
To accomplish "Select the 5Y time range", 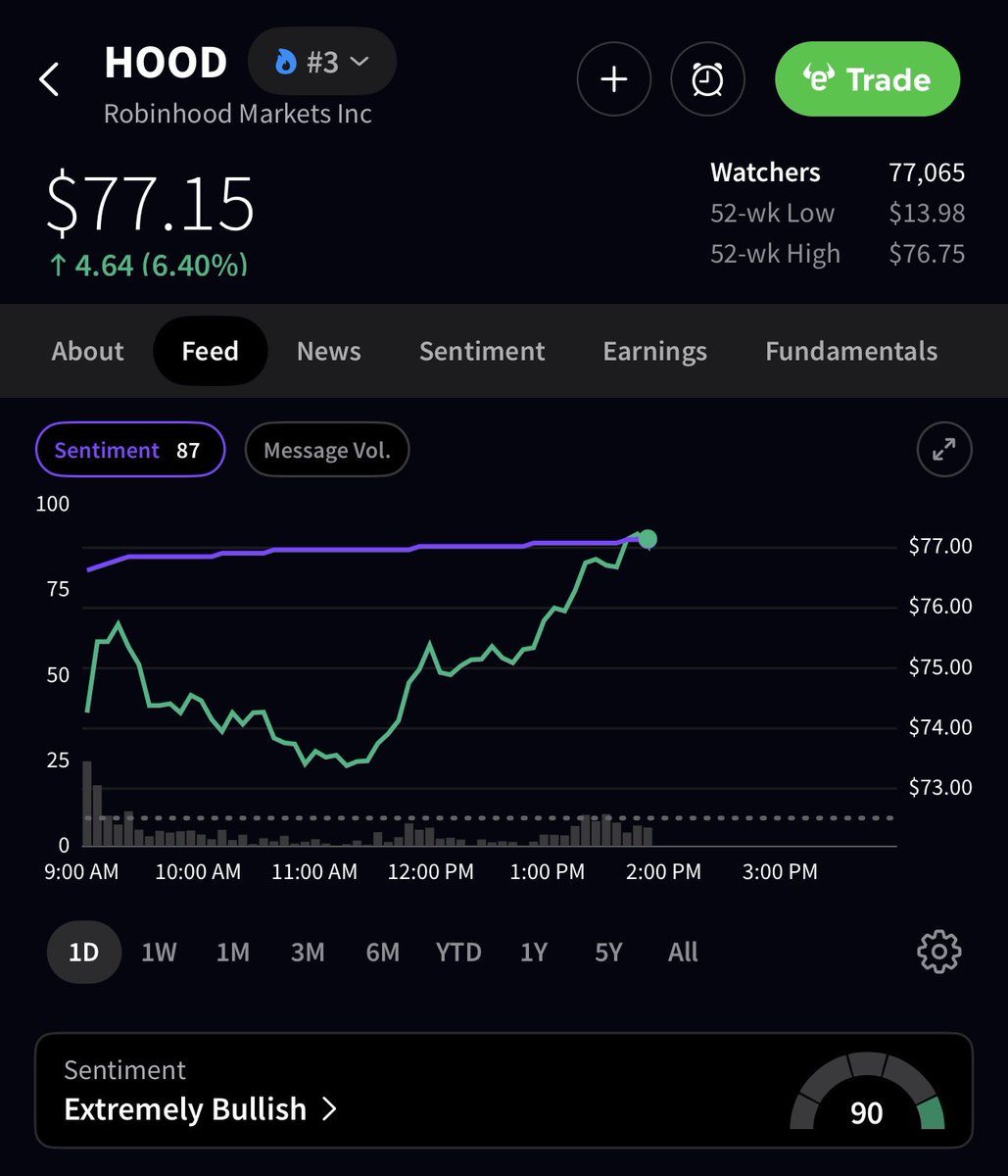I will [608, 952].
